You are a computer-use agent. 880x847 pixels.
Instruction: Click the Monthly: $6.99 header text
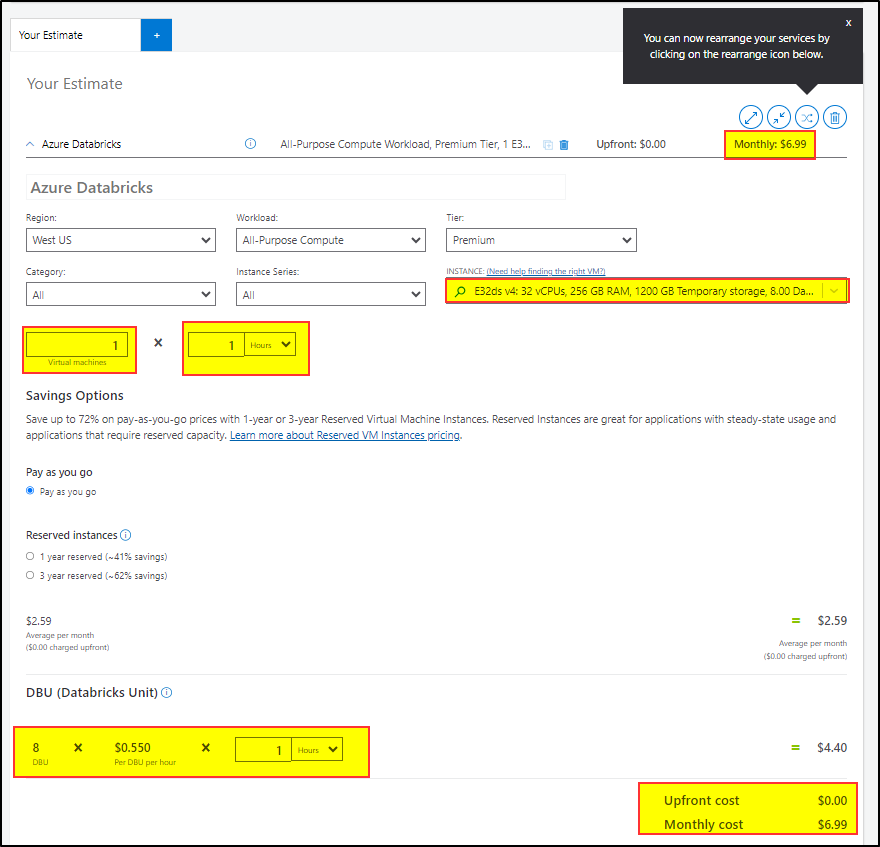(x=770, y=144)
